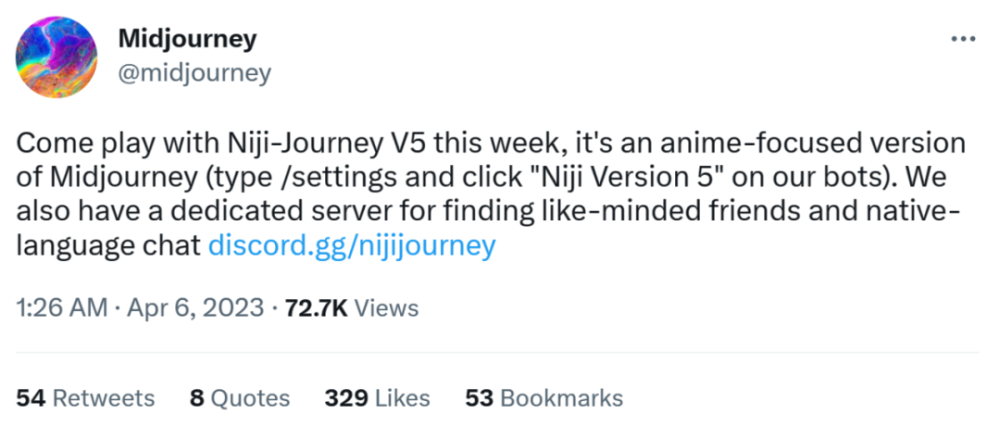1000x426 pixels.
Task: Click the 1:26 AM timestamp
Action: 61,308
